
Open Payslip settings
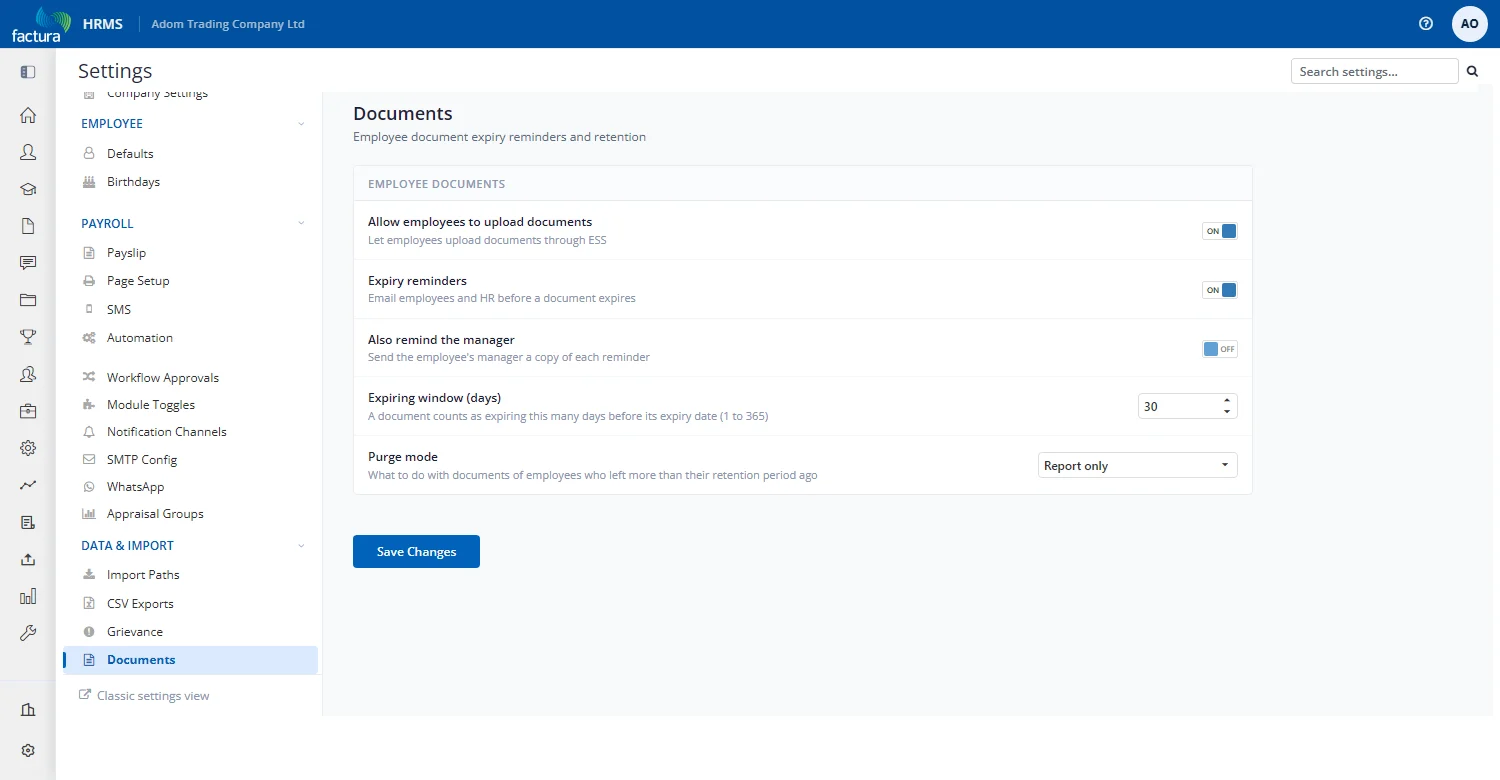pos(126,253)
